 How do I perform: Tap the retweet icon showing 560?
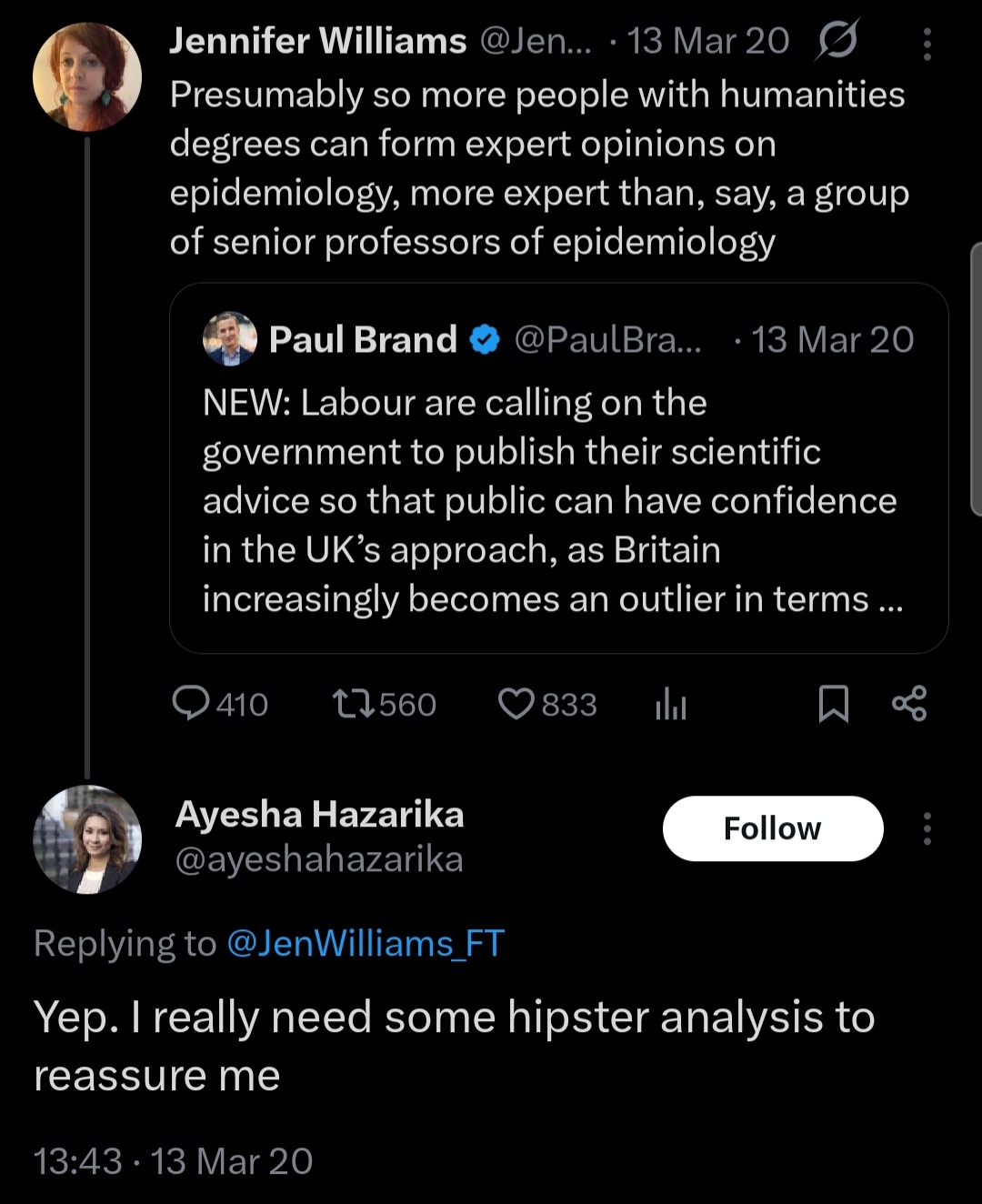click(352, 704)
